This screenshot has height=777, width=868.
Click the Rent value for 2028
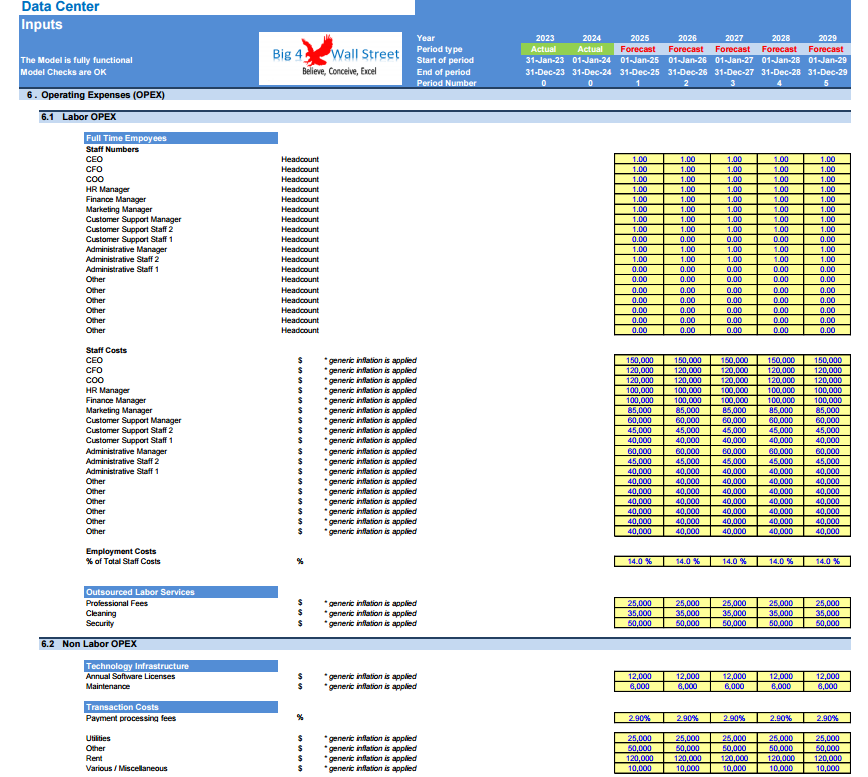click(780, 758)
